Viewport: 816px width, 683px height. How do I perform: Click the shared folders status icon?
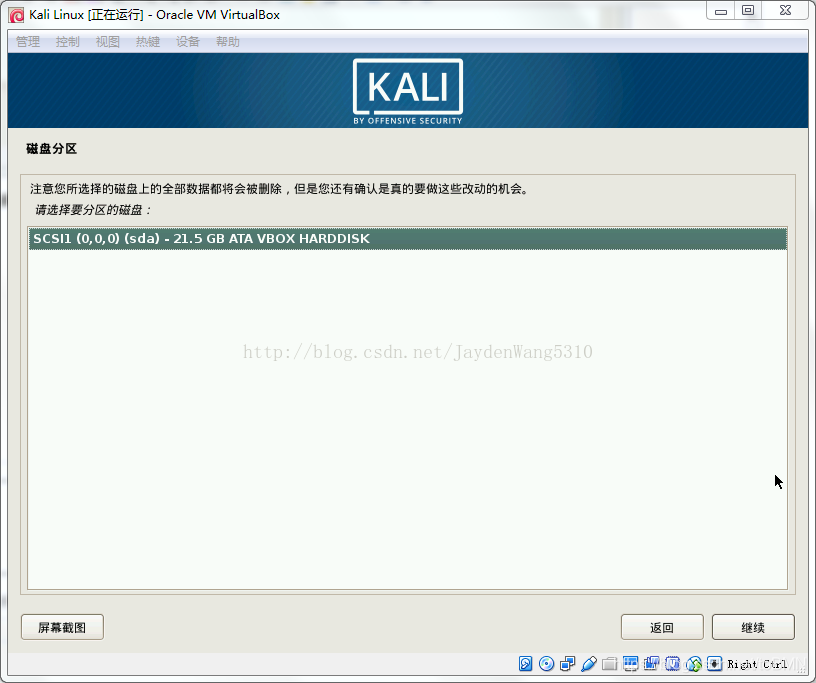tap(610, 664)
